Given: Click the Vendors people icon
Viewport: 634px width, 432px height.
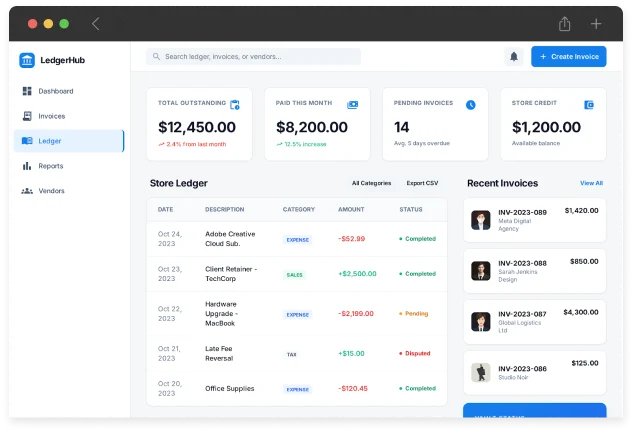Looking at the screenshot, I should [27, 191].
